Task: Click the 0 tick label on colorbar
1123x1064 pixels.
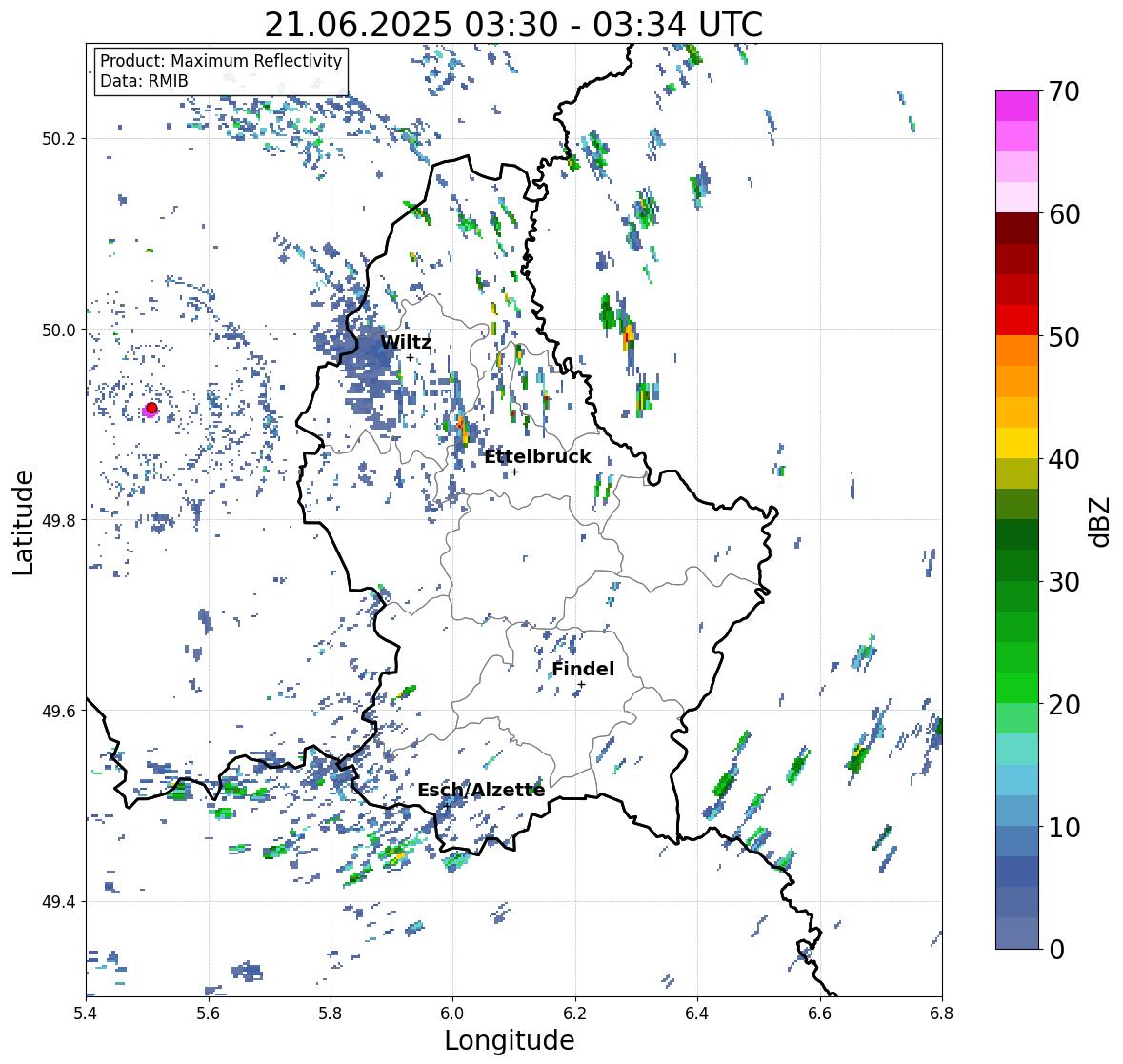Action: [1056, 950]
